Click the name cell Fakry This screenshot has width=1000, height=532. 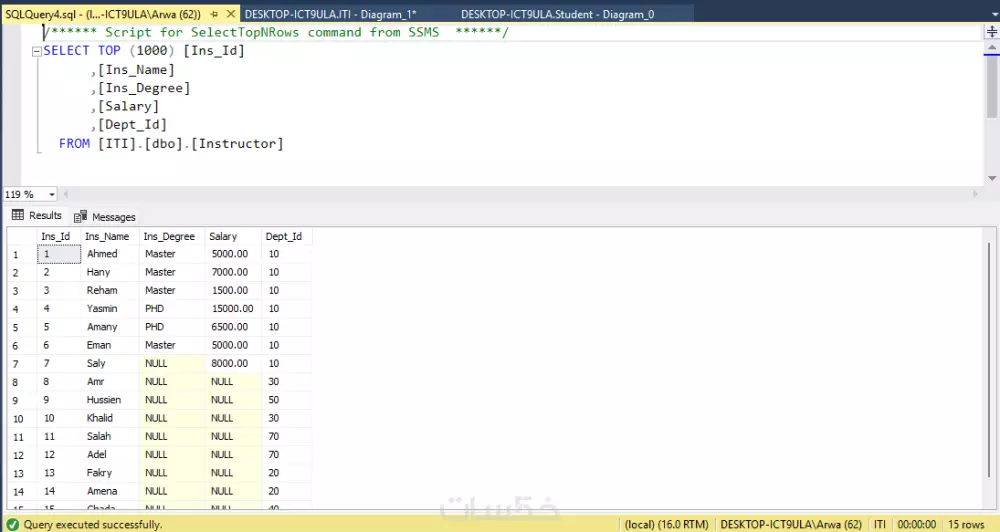[110, 473]
